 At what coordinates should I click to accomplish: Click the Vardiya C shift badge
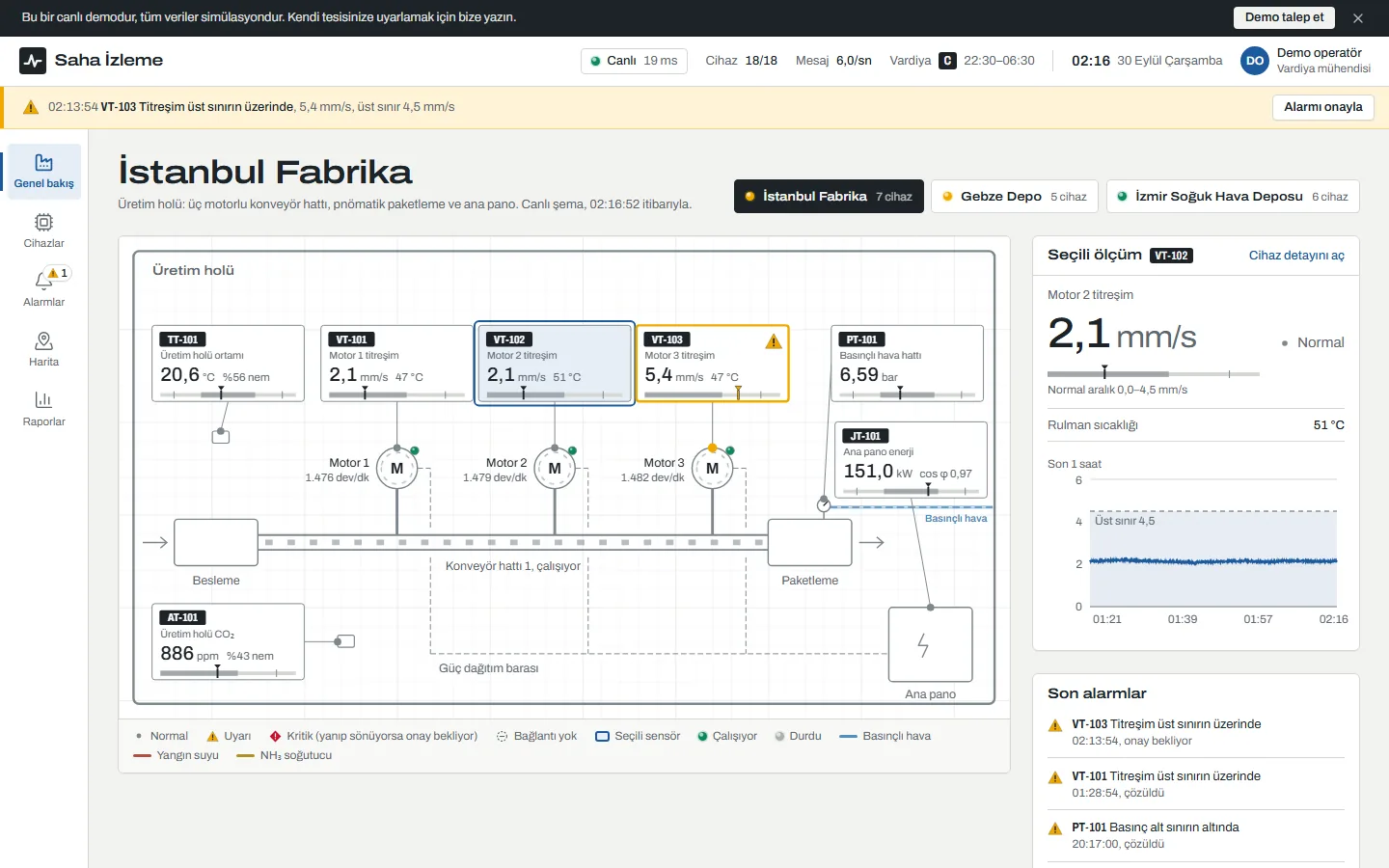(x=947, y=61)
